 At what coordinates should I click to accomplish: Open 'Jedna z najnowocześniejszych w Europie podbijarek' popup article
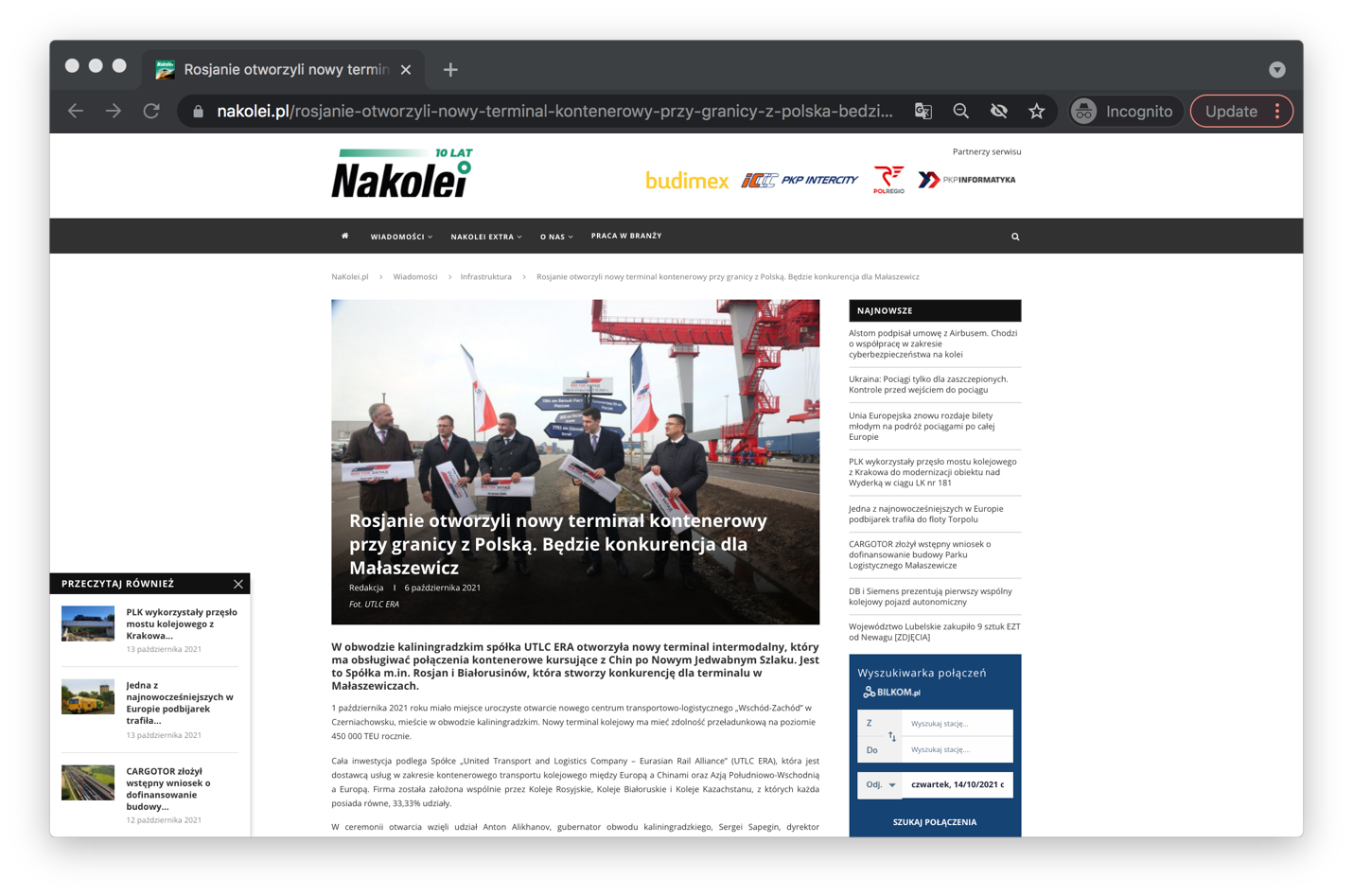[x=180, y=703]
